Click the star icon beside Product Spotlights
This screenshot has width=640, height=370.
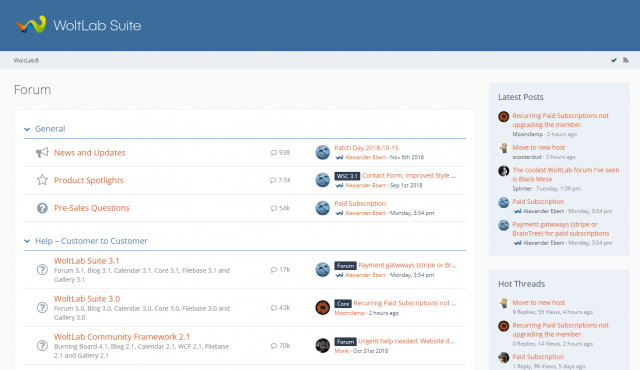tap(42, 180)
